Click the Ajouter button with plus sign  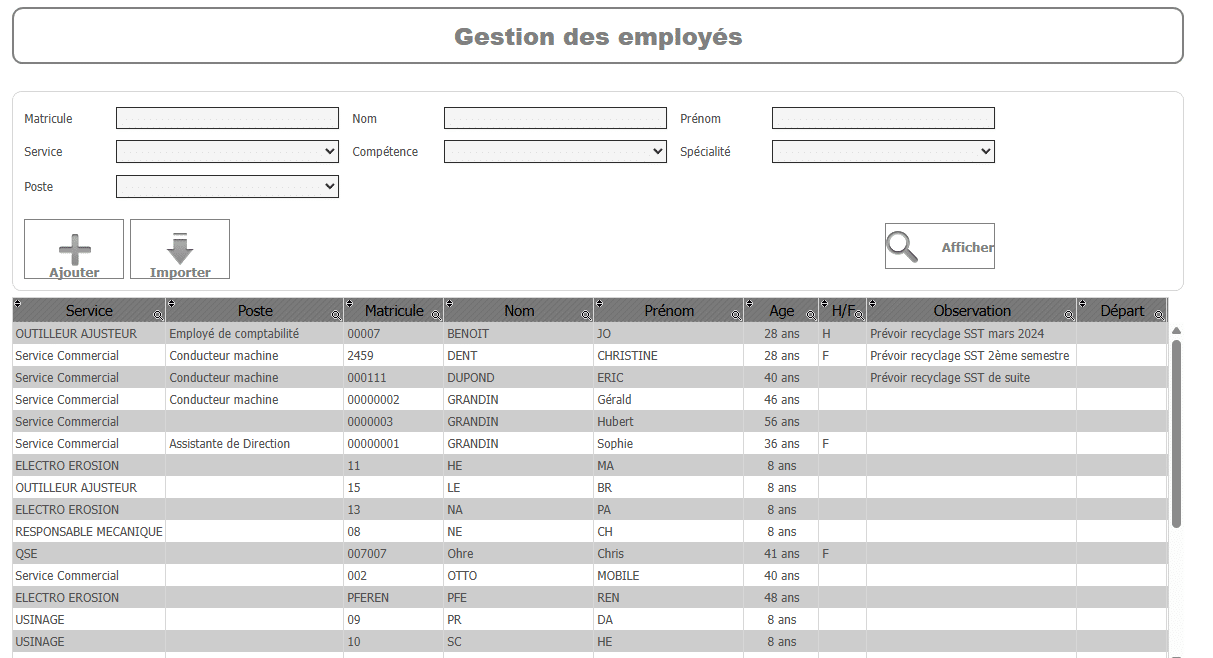74,249
